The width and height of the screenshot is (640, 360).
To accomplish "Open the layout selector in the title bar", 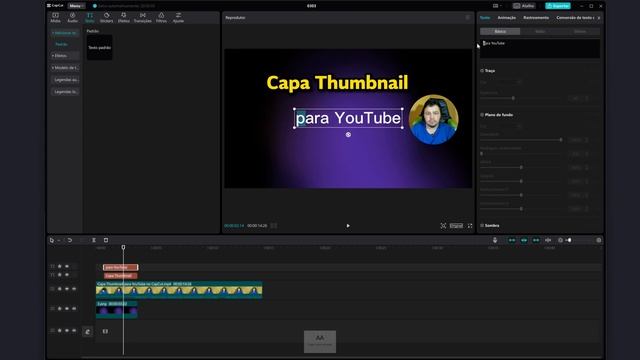I will (497, 6).
